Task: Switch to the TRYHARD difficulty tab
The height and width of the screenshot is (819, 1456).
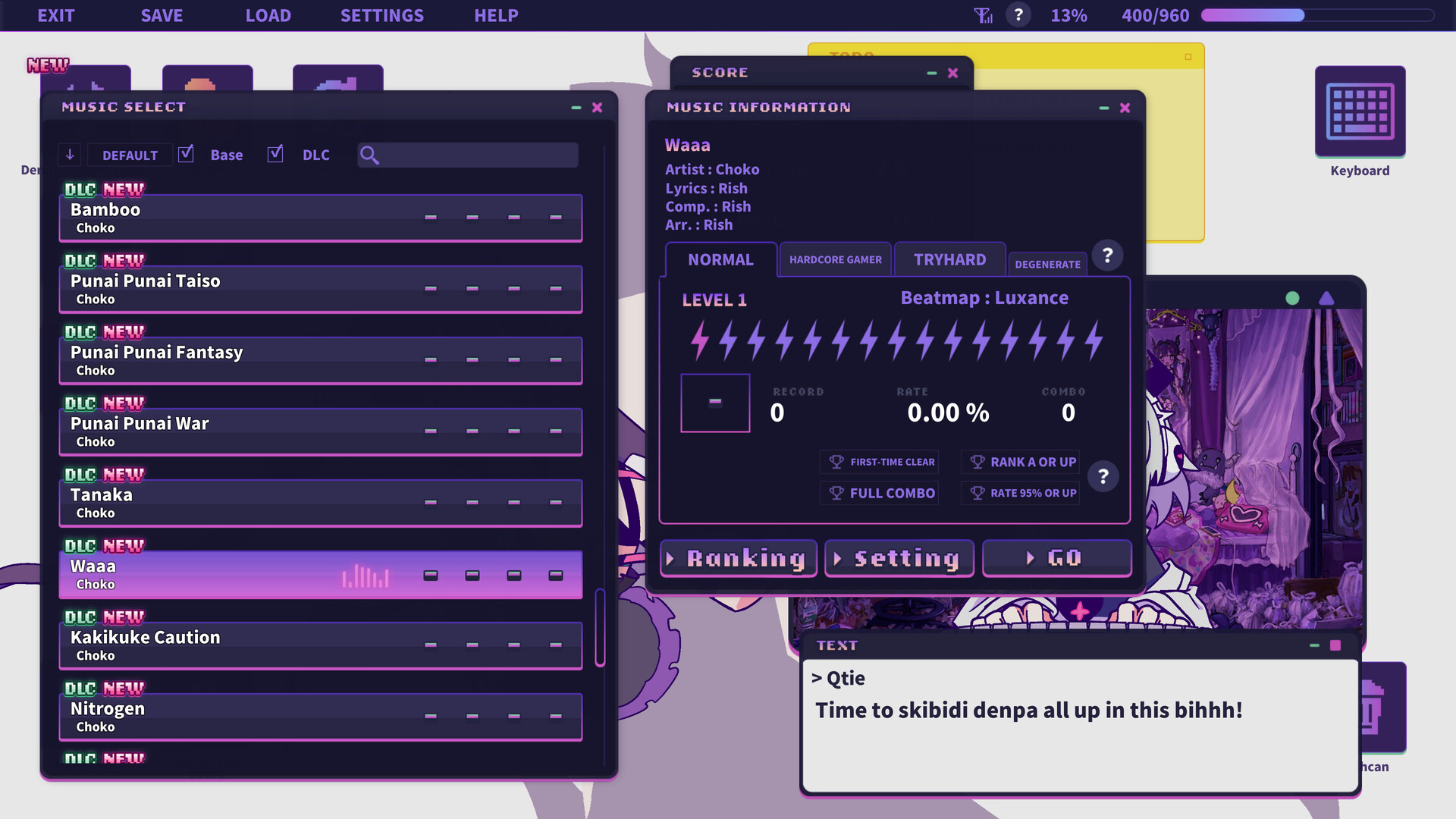Action: coord(949,259)
